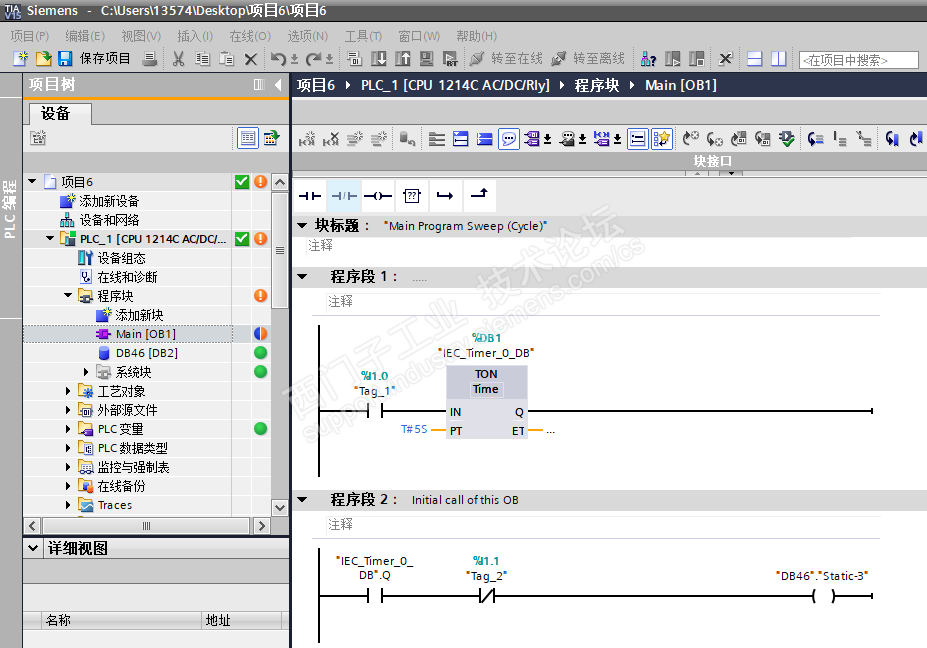This screenshot has width=927, height=648.
Task: Select the 设备 tab
Action: (x=56, y=113)
